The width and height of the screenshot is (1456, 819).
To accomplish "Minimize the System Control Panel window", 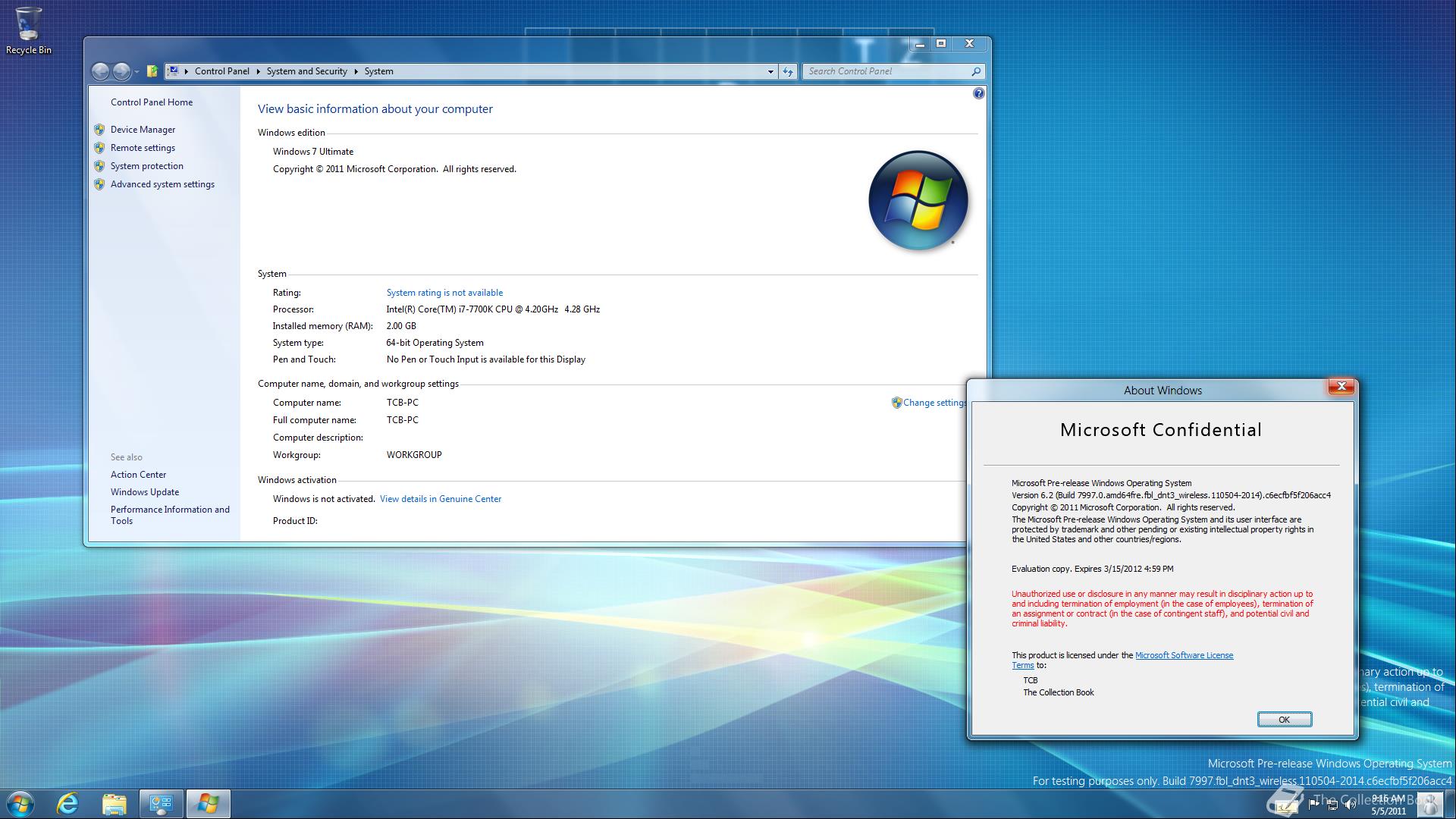I will click(920, 44).
